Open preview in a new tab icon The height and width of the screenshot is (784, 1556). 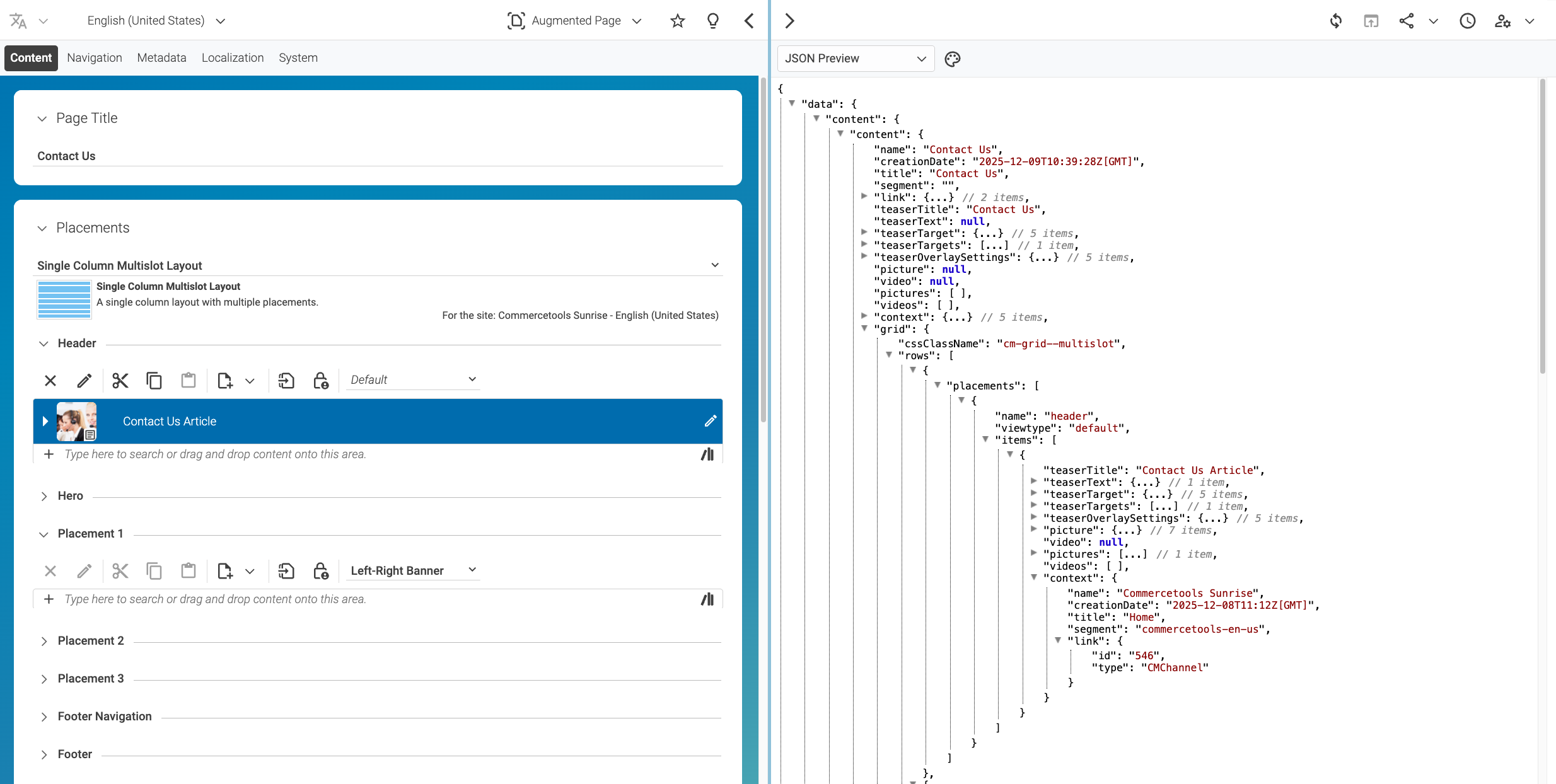pyautogui.click(x=1372, y=21)
